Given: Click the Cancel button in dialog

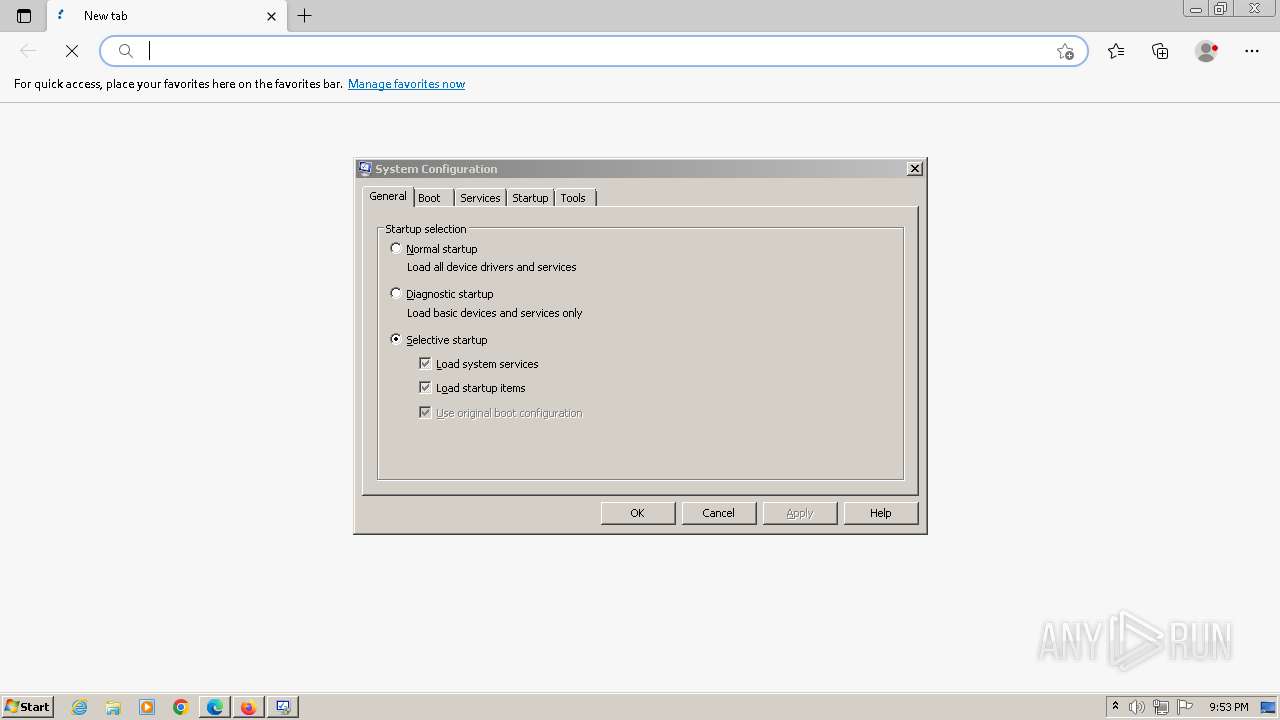Looking at the screenshot, I should point(718,513).
